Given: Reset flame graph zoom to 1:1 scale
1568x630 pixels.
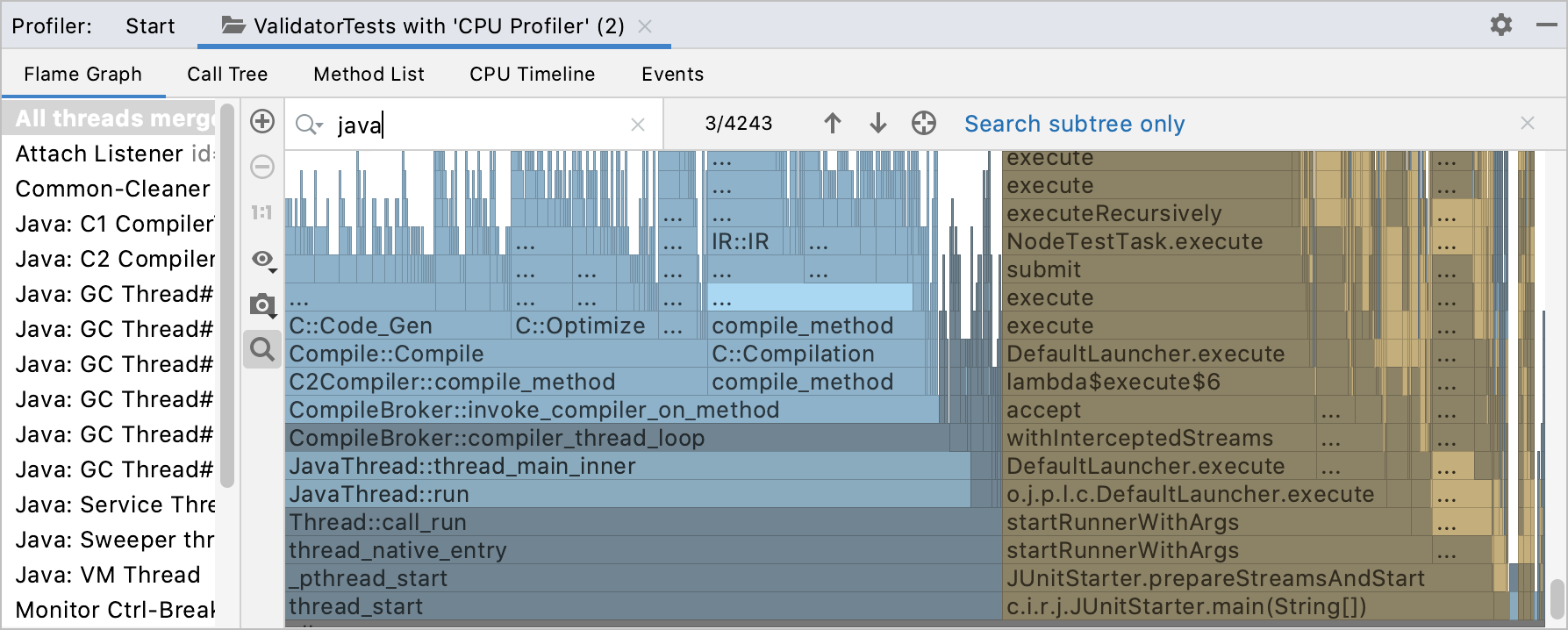Looking at the screenshot, I should click(x=261, y=212).
